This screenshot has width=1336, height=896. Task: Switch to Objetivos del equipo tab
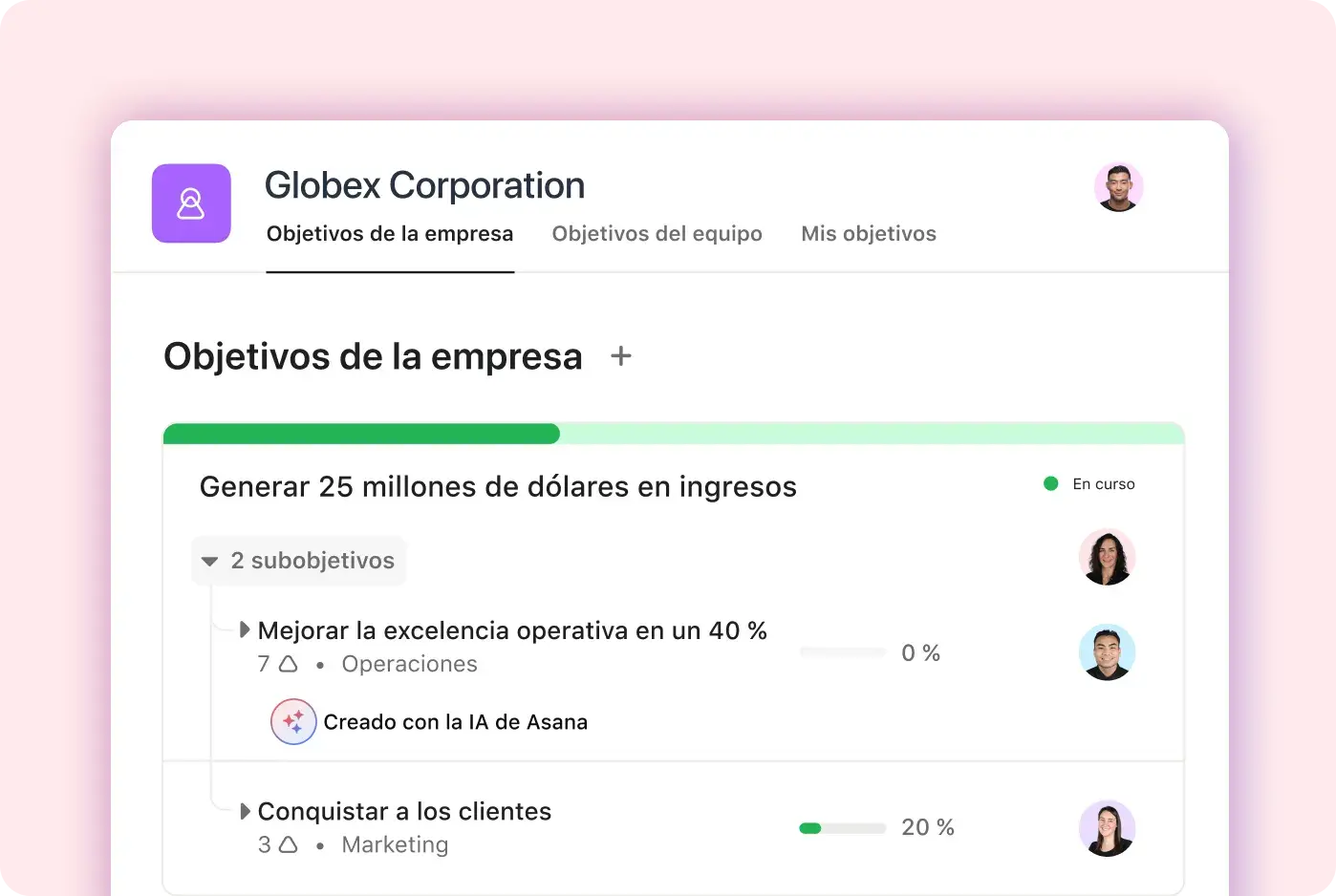(x=657, y=234)
